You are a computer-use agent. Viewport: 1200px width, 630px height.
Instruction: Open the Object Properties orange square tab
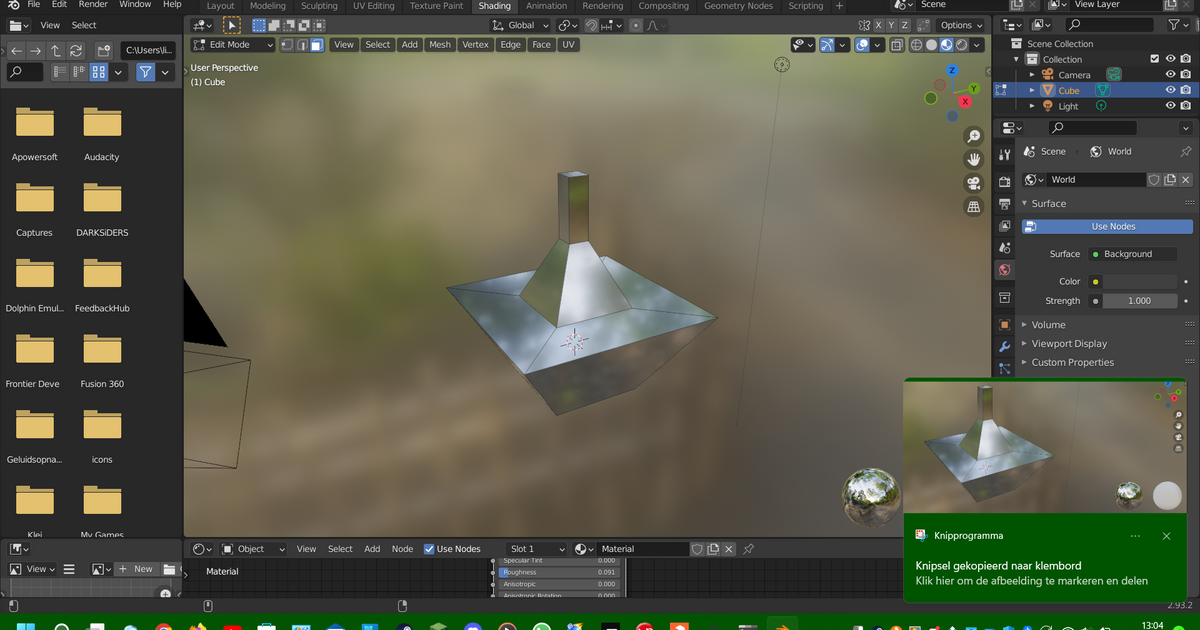coord(1004,322)
